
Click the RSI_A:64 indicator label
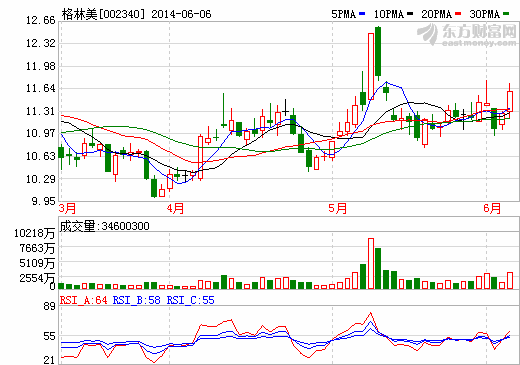pyautogui.click(x=84, y=300)
